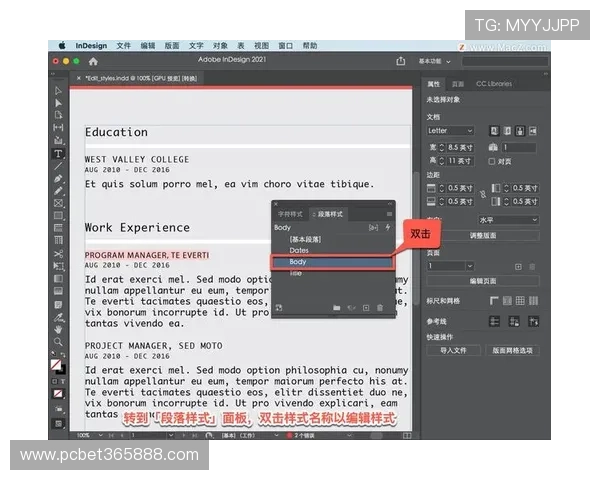Select the Line tool in toolbar
This screenshot has width=600, height=480.
click(58, 166)
